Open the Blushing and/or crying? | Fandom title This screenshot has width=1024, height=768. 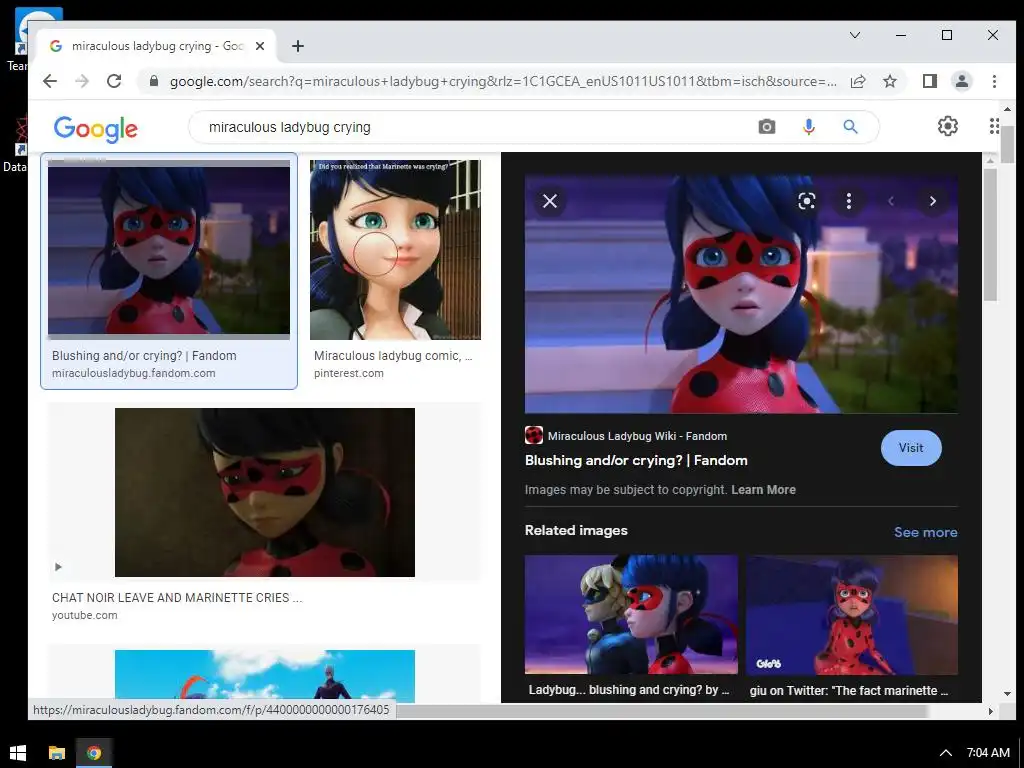click(x=636, y=460)
